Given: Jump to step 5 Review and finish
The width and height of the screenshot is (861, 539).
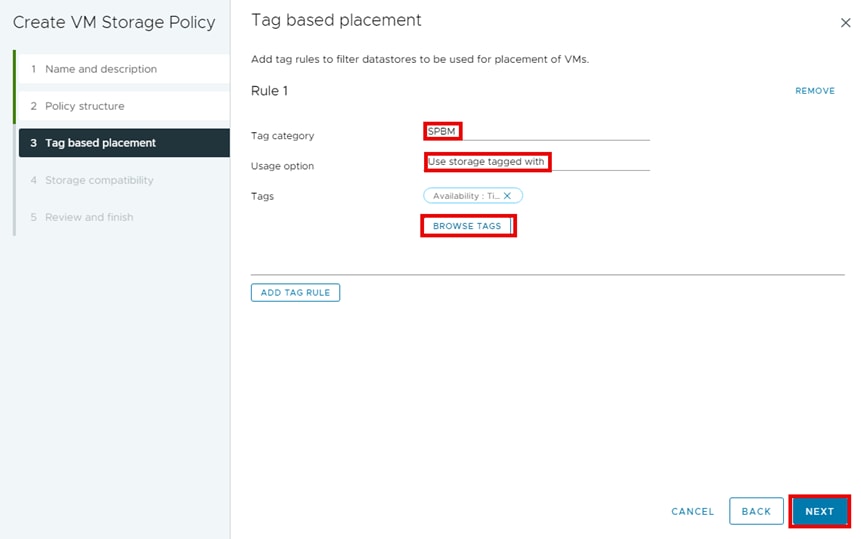Looking at the screenshot, I should click(x=89, y=217).
